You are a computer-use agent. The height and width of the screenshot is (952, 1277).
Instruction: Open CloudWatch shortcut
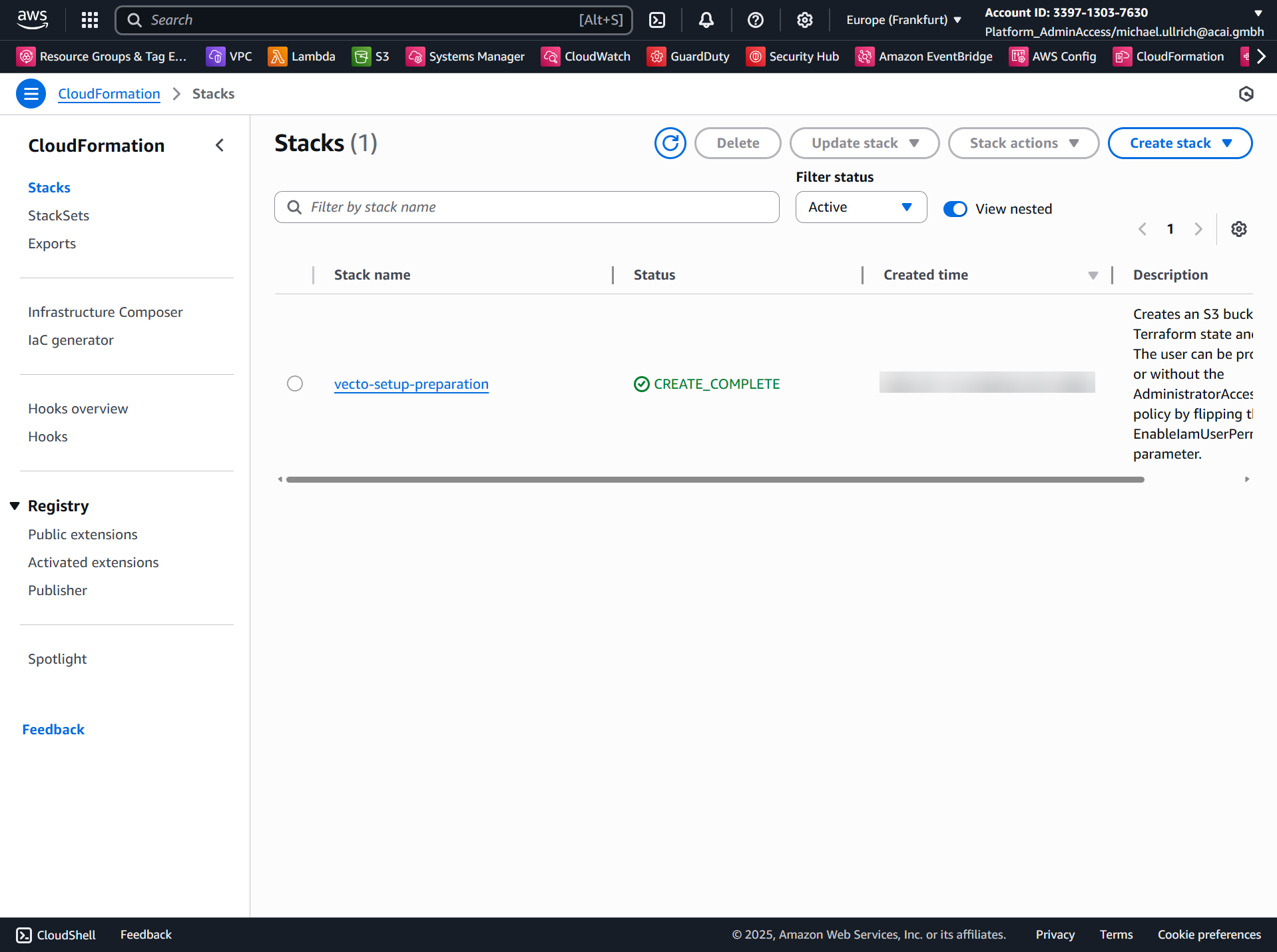pos(586,57)
